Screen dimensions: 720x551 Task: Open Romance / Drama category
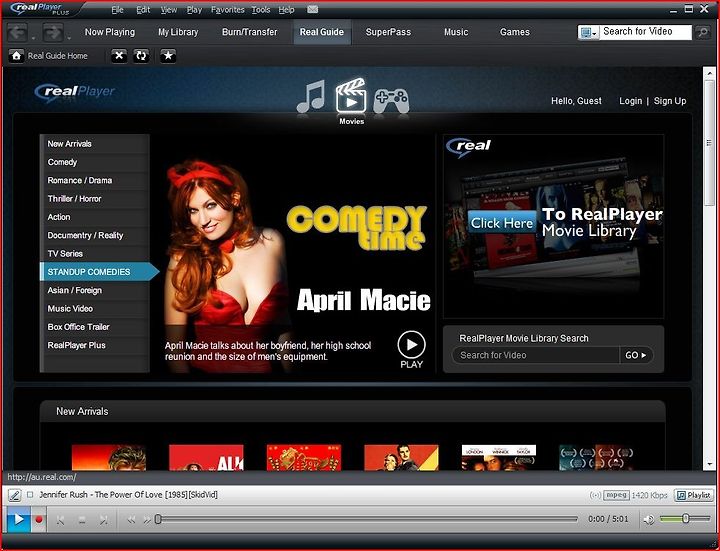[x=95, y=180]
